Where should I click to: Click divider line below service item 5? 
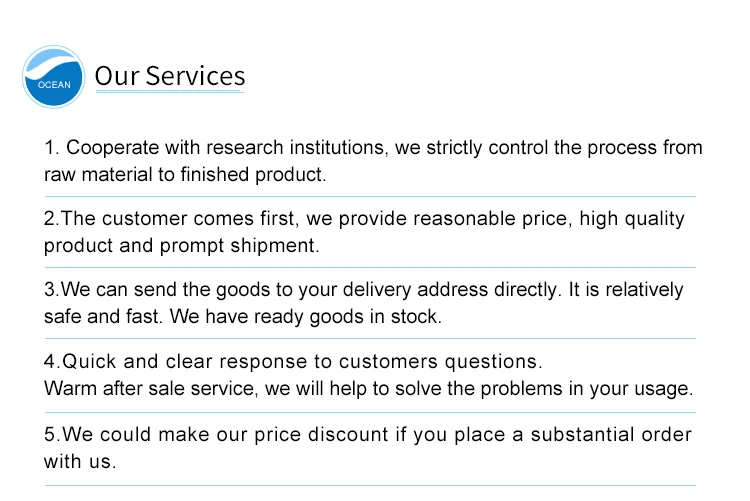(x=369, y=485)
